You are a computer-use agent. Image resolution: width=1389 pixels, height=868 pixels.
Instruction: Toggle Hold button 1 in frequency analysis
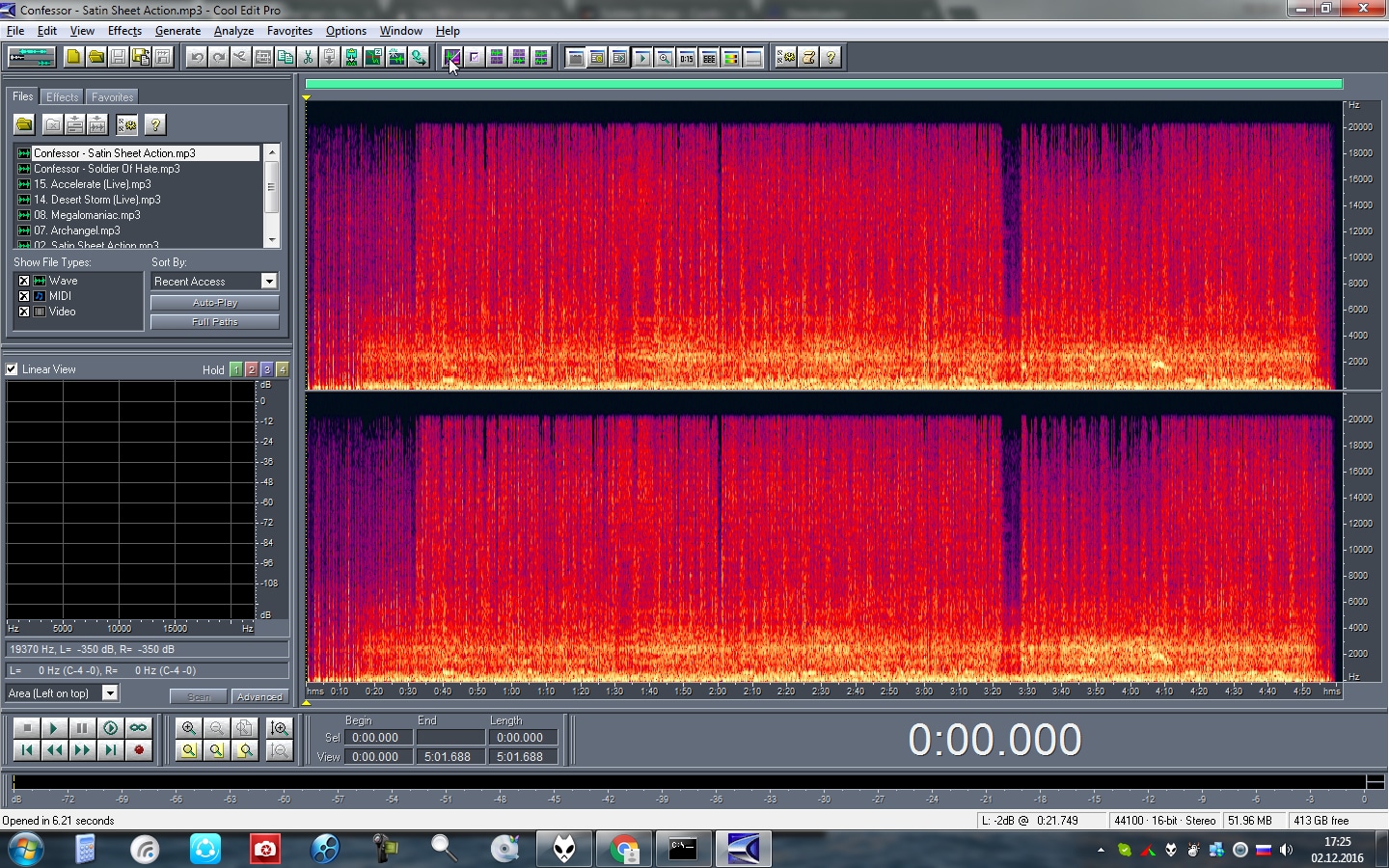tap(236, 369)
